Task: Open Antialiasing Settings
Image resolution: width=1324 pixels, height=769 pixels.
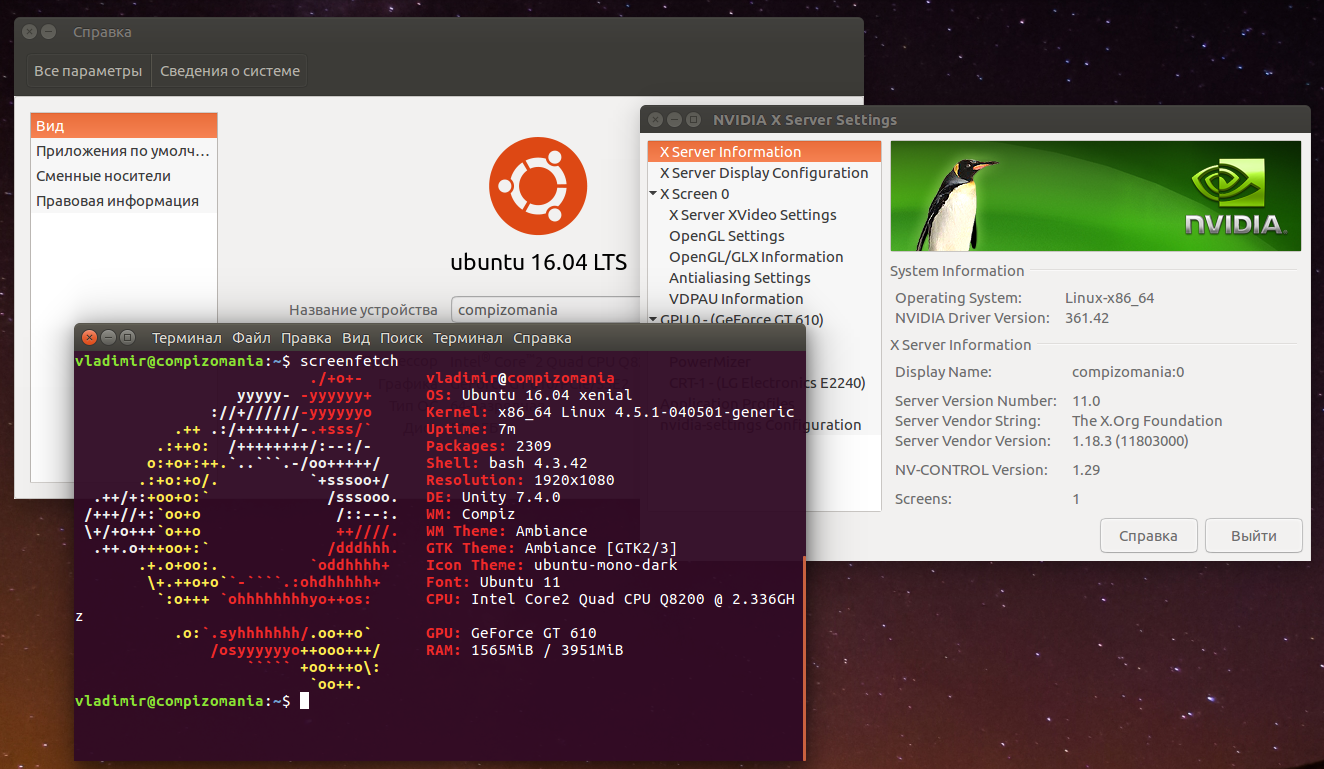Action: [x=740, y=278]
